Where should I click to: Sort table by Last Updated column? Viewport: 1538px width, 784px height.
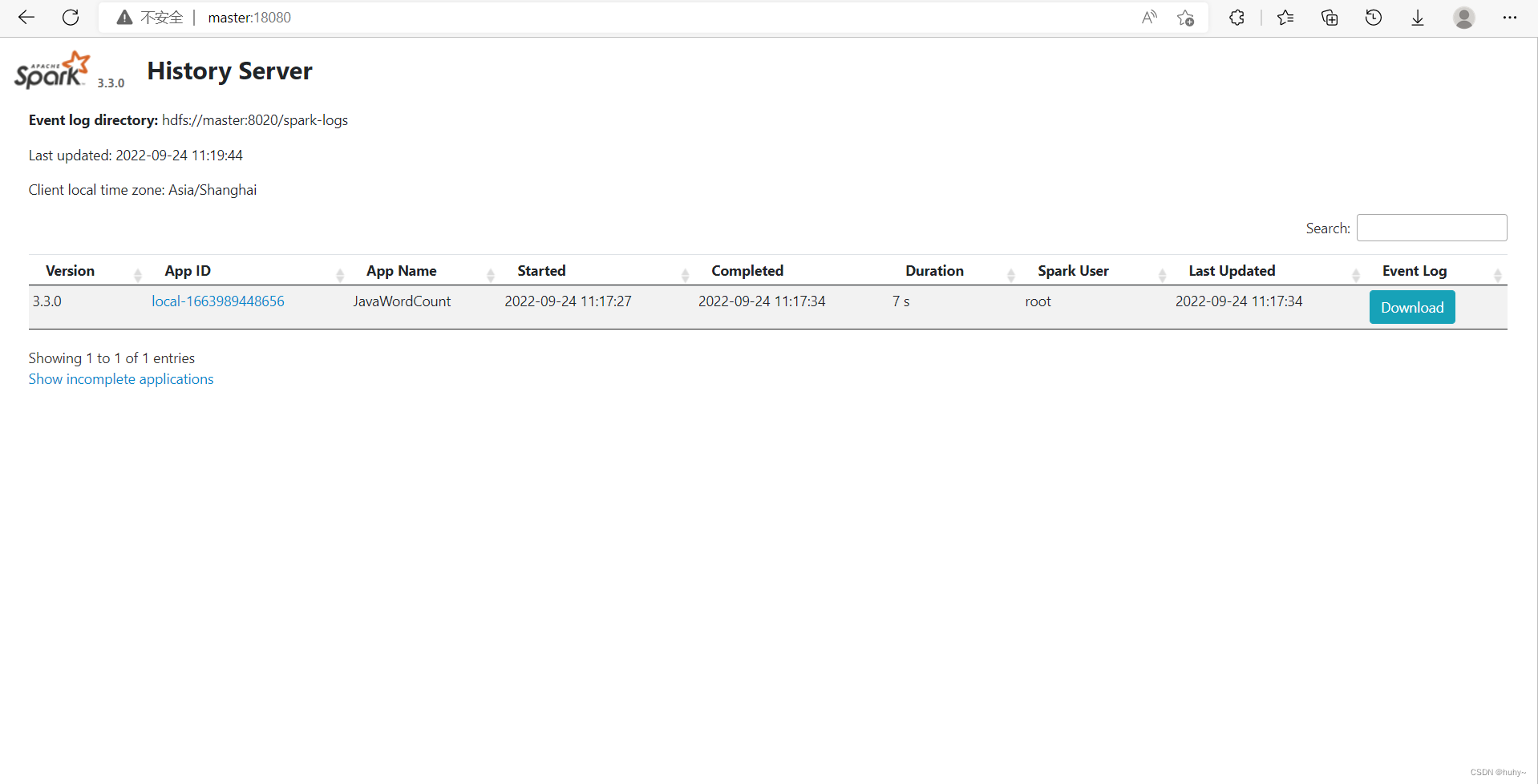(1232, 271)
